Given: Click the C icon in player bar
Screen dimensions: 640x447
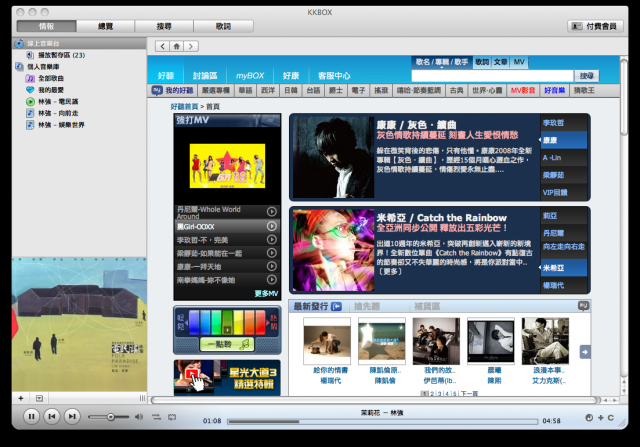Looking at the screenshot, I should point(611,417).
